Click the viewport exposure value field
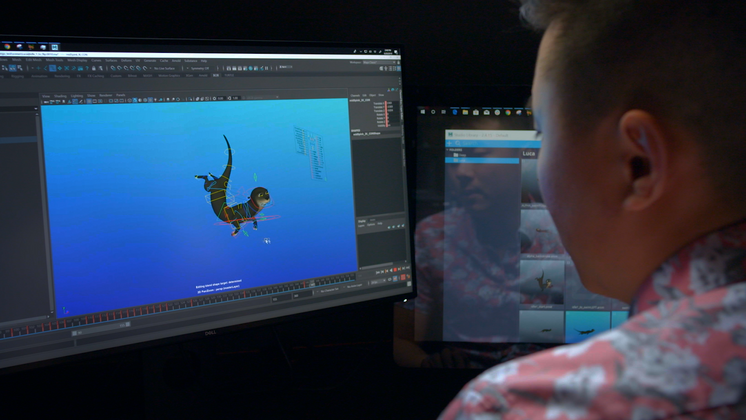 [221, 98]
